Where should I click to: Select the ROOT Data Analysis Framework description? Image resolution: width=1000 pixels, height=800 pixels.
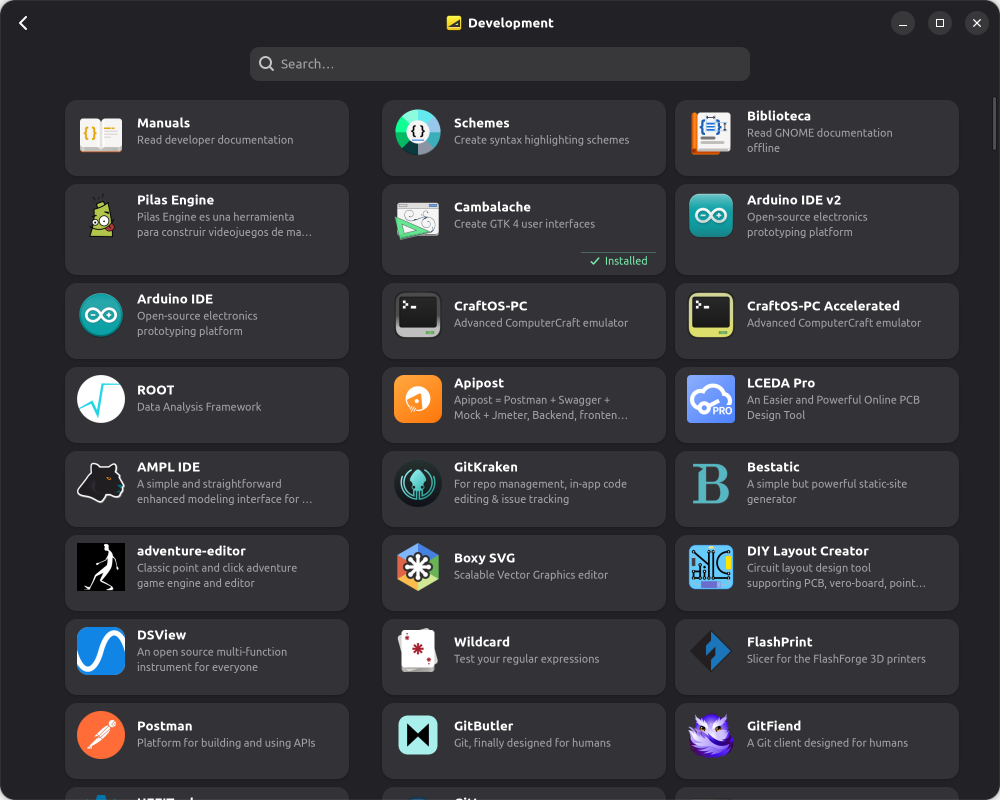199,407
